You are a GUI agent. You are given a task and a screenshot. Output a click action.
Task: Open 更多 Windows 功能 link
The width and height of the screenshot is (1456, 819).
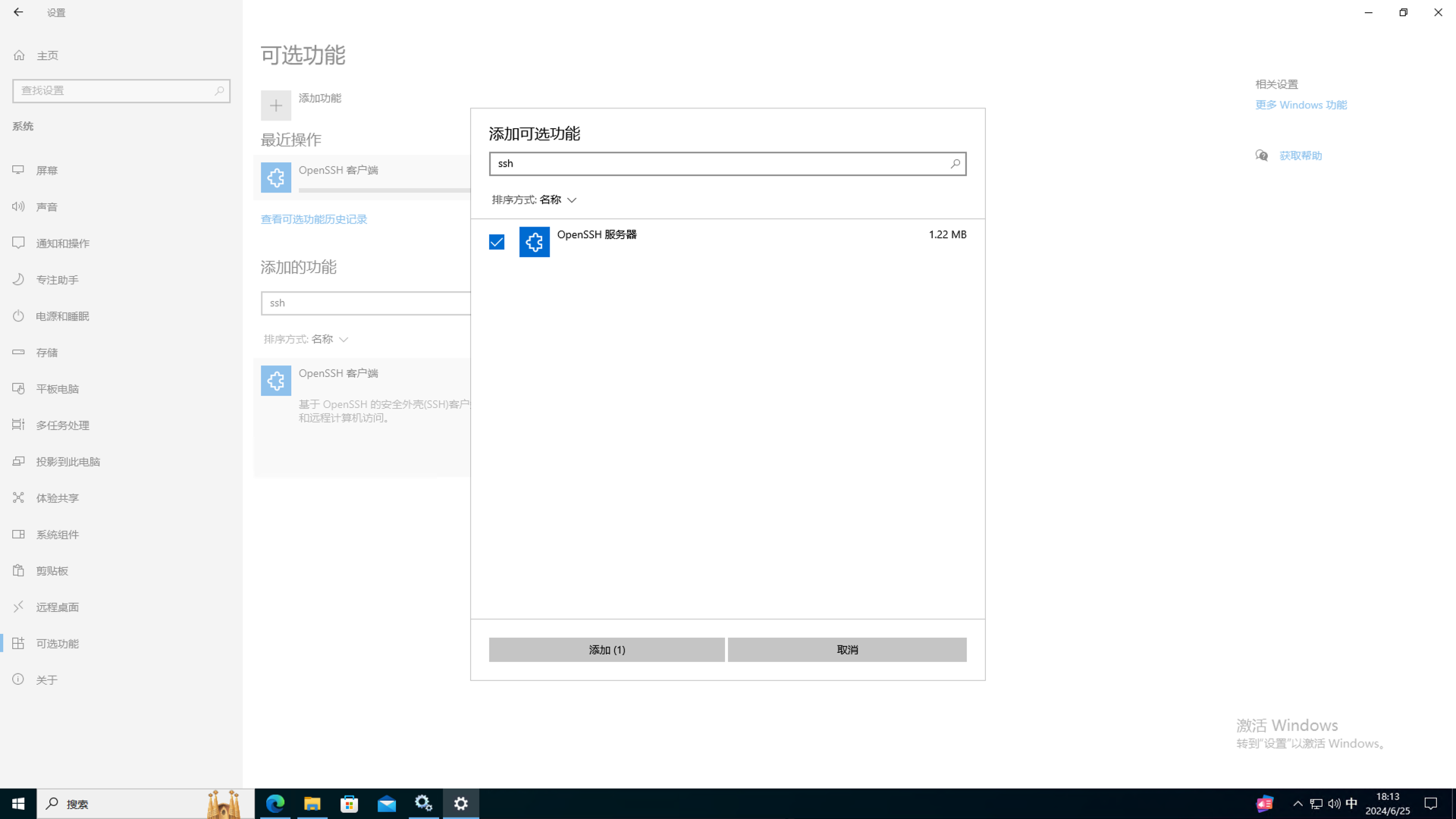(x=1301, y=105)
